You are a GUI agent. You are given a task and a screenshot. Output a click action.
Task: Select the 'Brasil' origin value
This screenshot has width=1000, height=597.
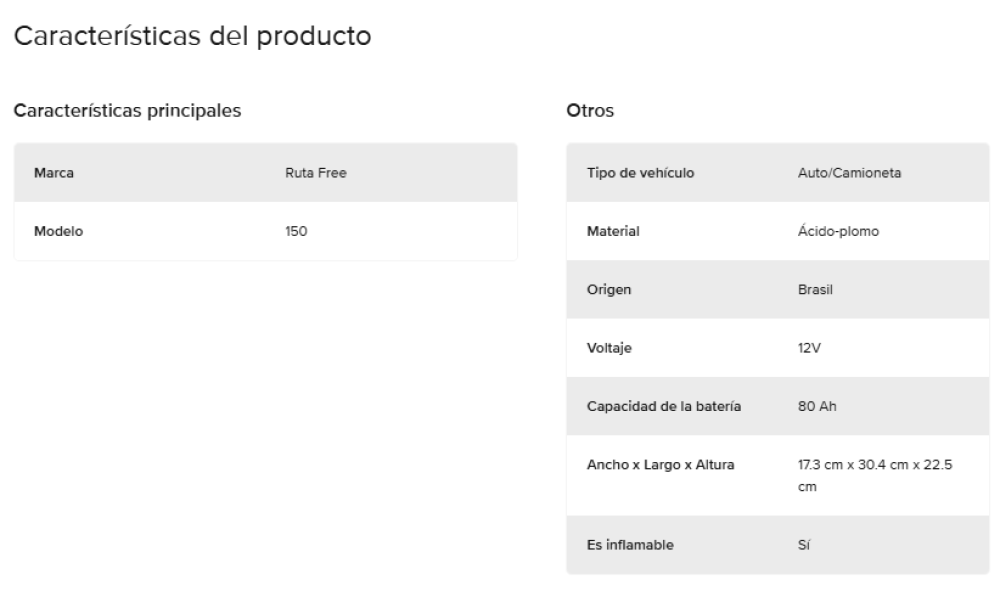click(803, 290)
